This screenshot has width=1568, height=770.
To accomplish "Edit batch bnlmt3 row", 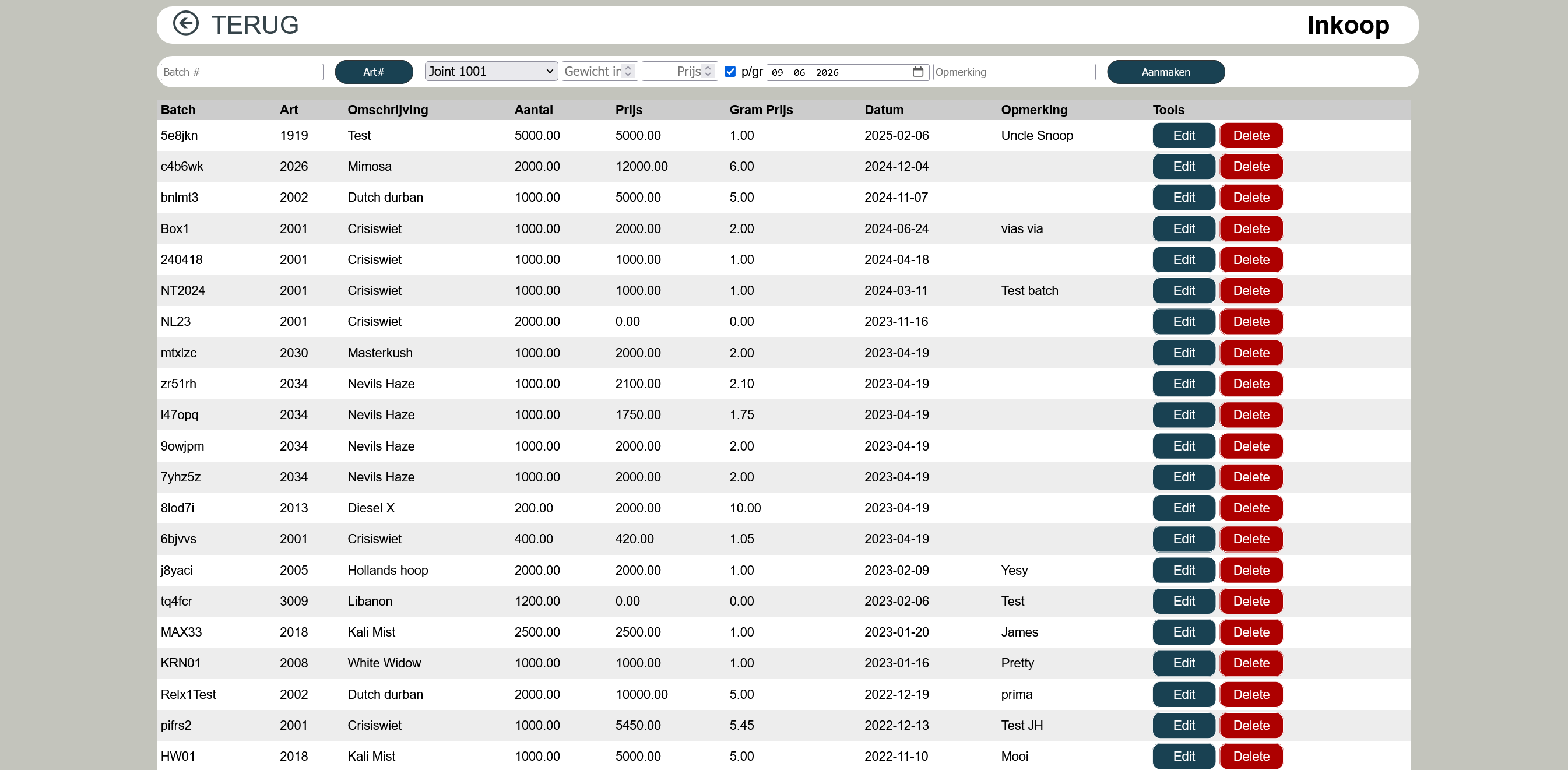I will pyautogui.click(x=1183, y=197).
